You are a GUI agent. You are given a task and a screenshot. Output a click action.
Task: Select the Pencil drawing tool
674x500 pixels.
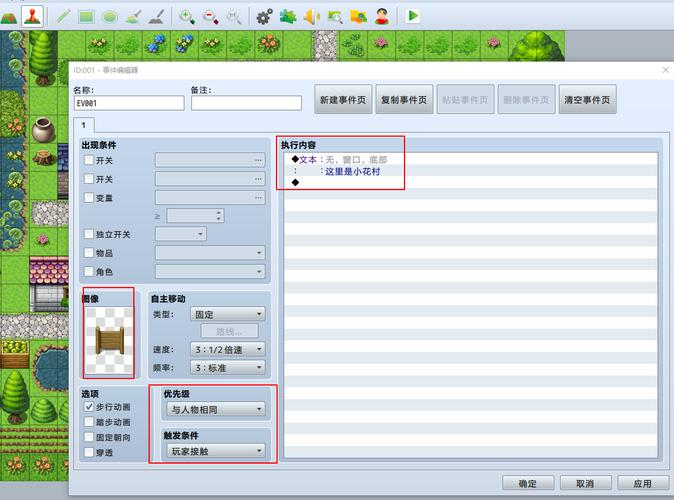pyautogui.click(x=63, y=17)
